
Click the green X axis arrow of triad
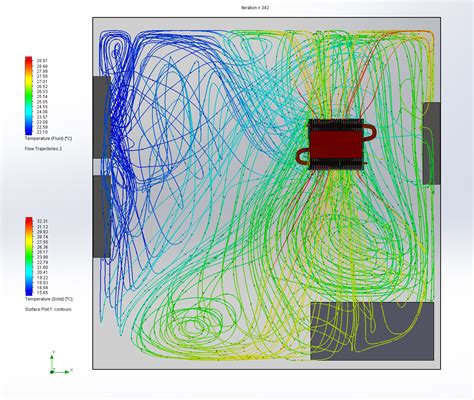(x=63, y=371)
